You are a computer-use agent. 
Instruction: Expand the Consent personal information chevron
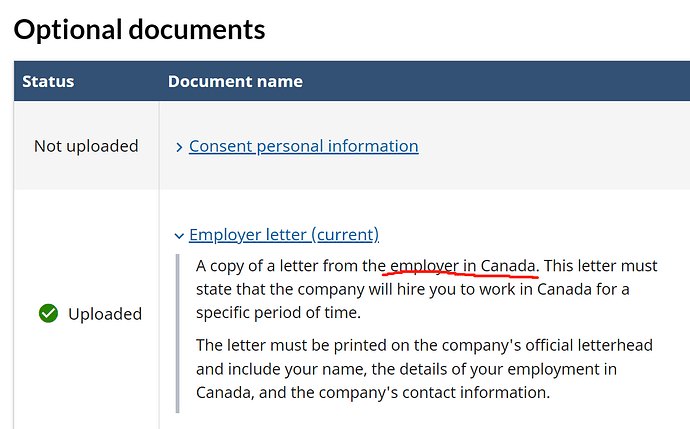tap(179, 147)
